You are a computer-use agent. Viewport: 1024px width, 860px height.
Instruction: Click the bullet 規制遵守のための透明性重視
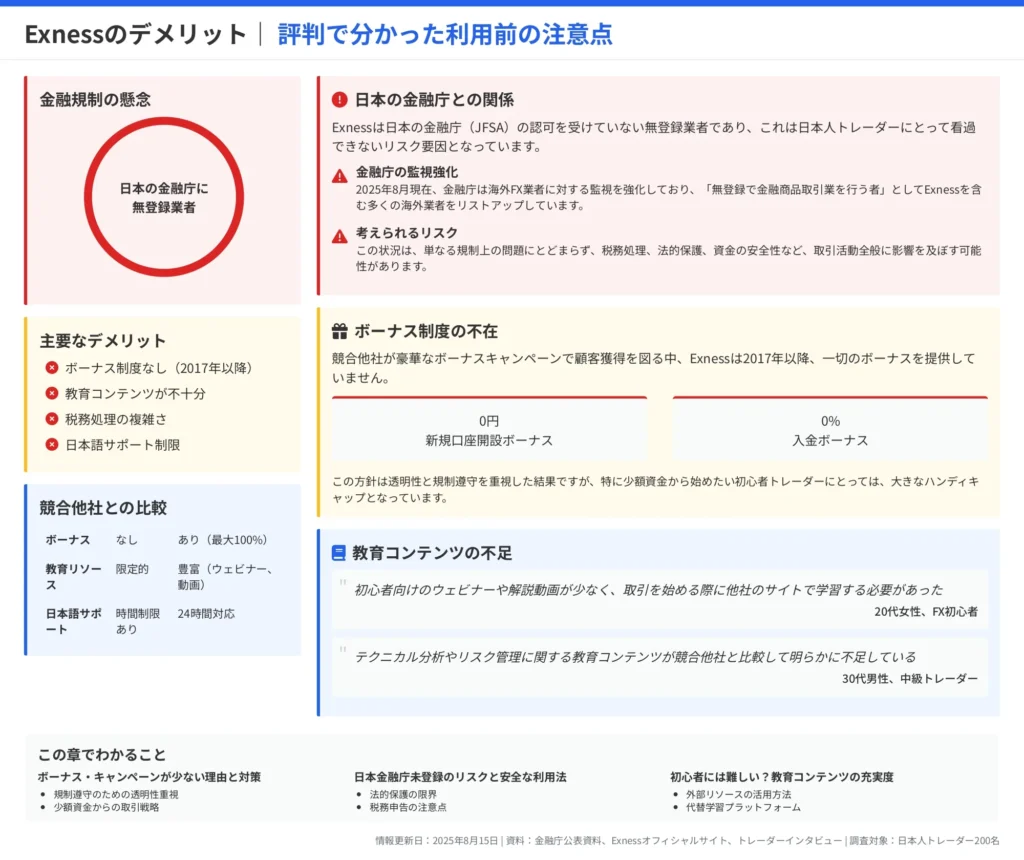(x=116, y=795)
